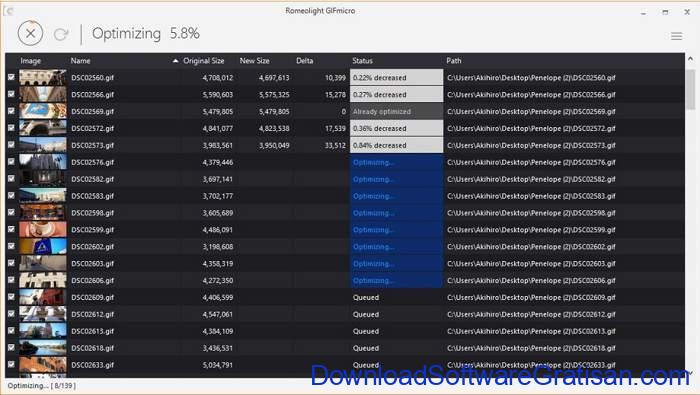
Task: Click the refresh arrow icon
Action: (61, 34)
